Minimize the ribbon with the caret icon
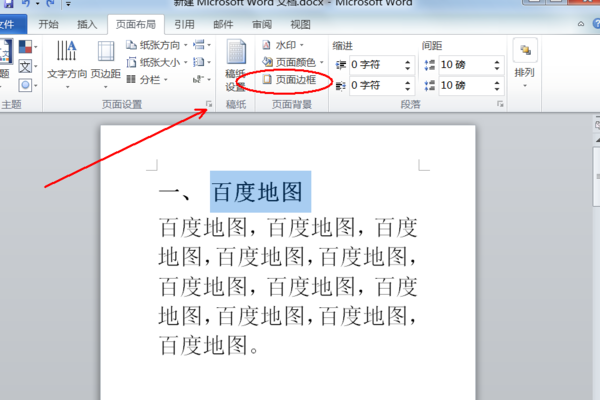This screenshot has height=400, width=600. (581, 24)
